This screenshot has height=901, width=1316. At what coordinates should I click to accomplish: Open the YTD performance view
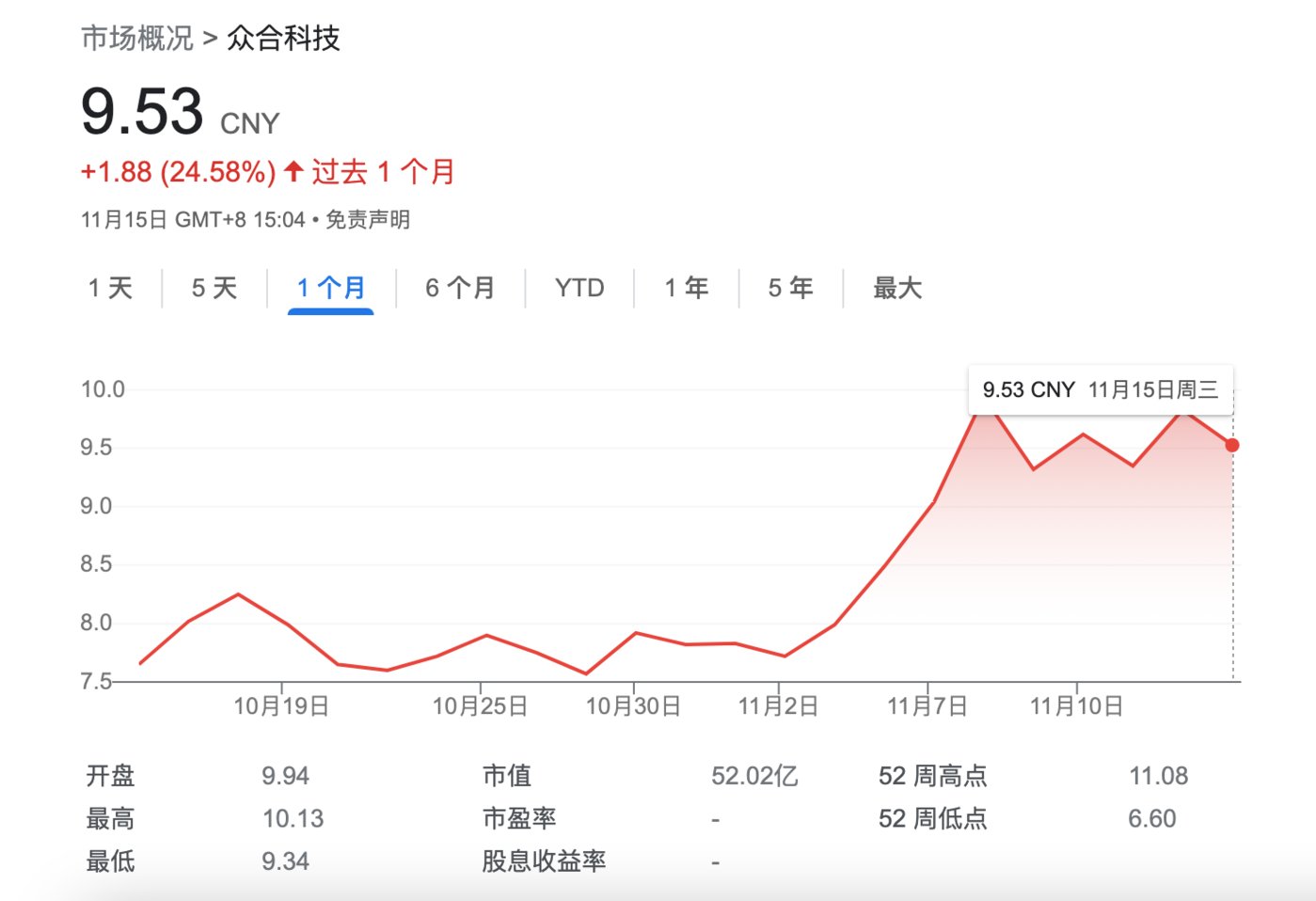579,289
